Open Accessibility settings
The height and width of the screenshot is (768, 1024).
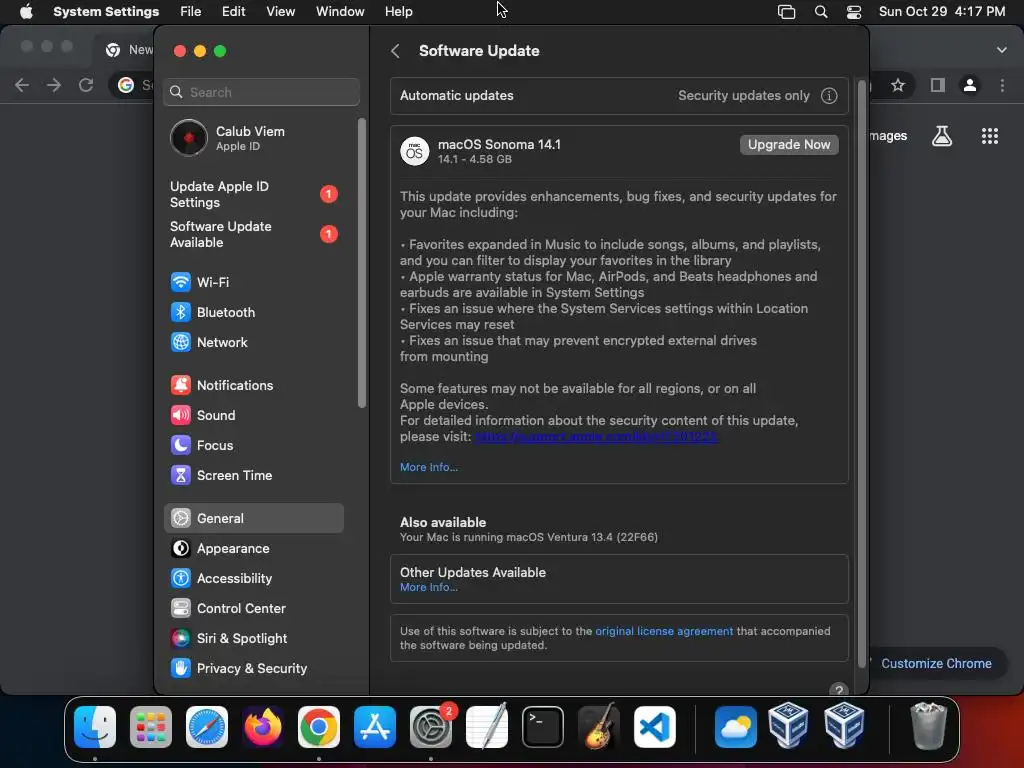(x=253, y=579)
